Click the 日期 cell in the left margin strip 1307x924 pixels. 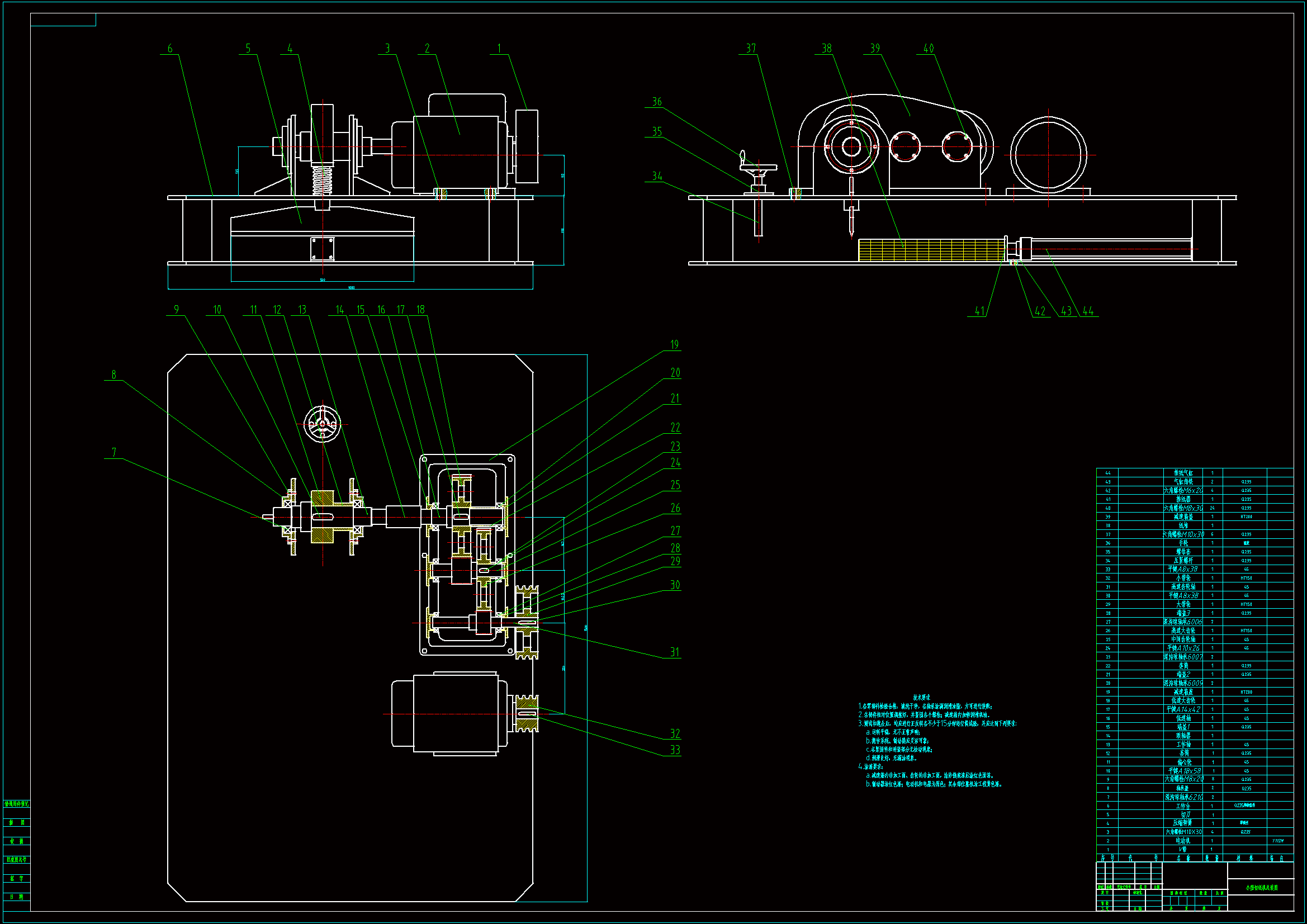point(17,897)
